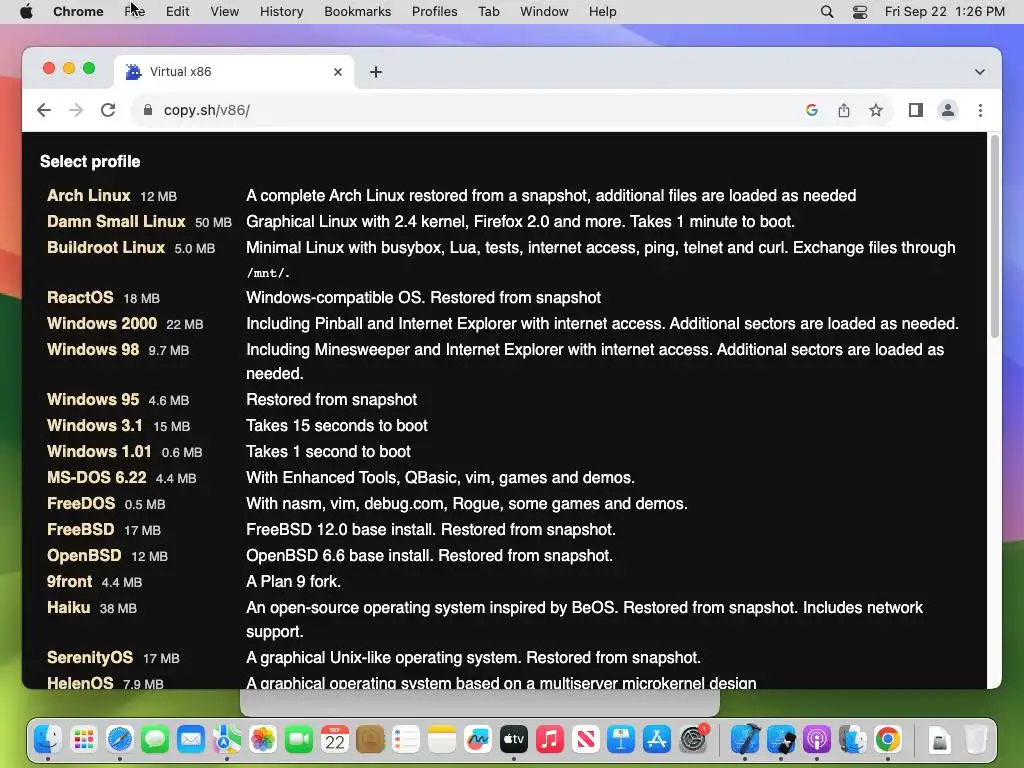Open Calendar showing 22 in the Dock

[334, 739]
